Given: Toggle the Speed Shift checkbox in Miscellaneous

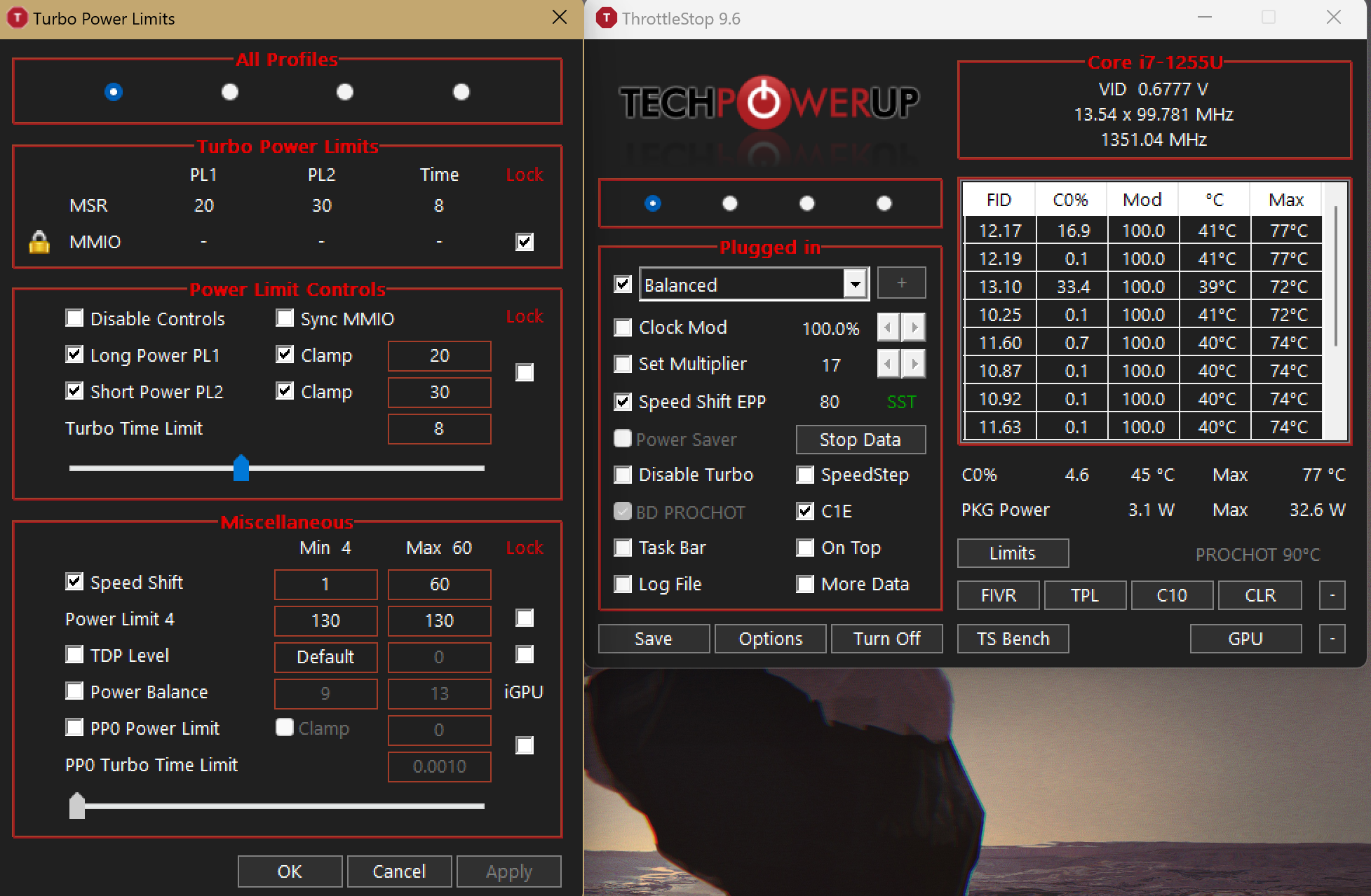Looking at the screenshot, I should [x=74, y=582].
